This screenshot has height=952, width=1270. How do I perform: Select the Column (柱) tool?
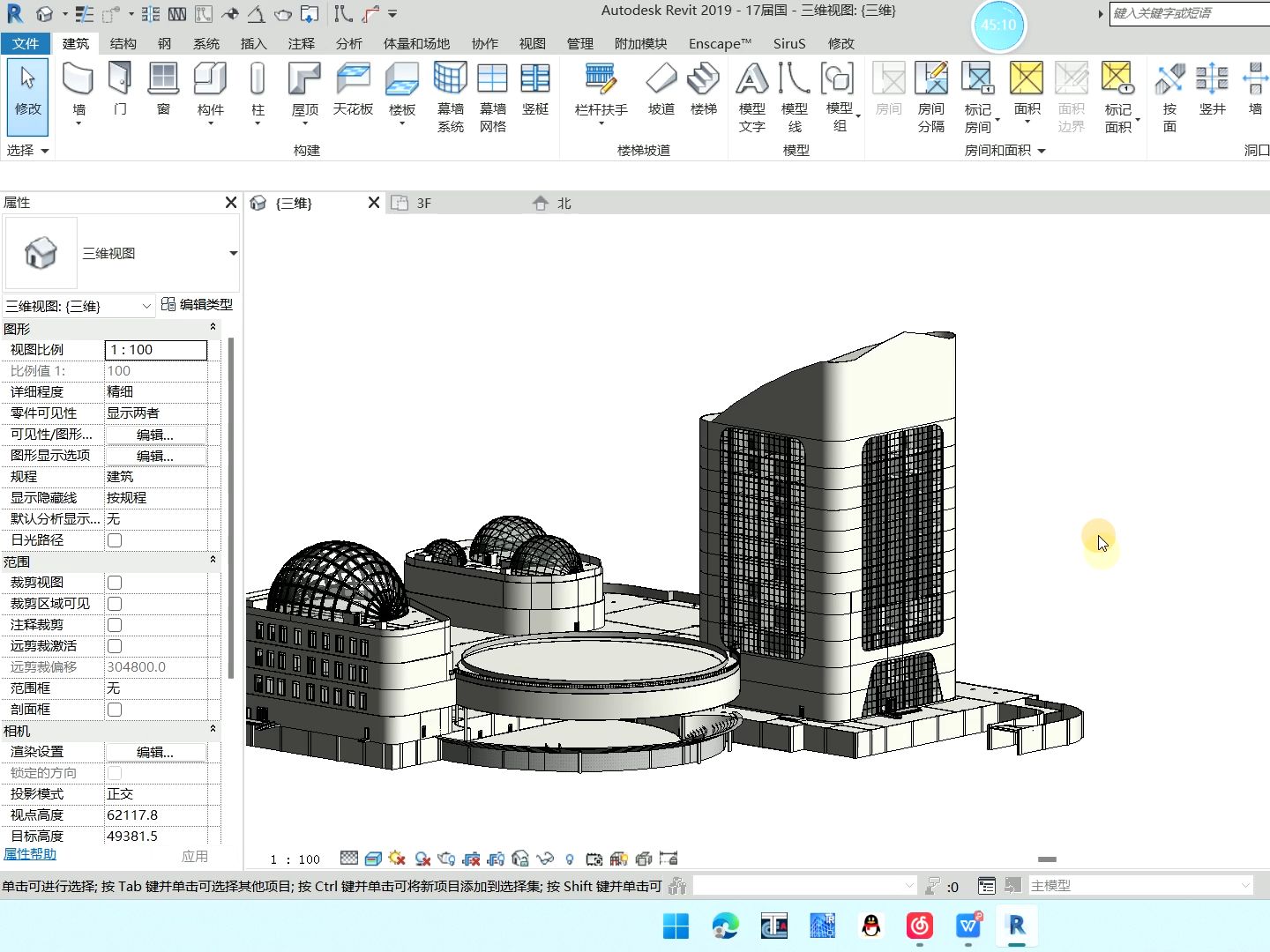point(258,93)
